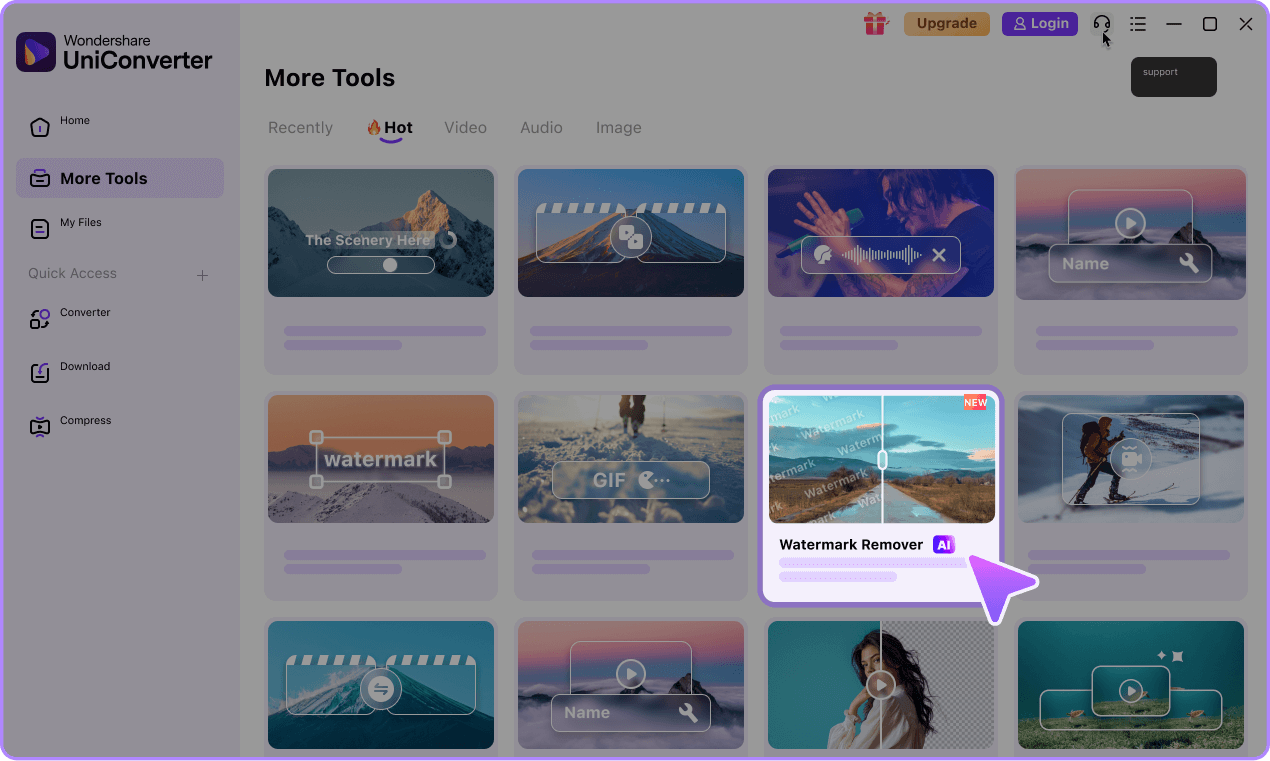Click the AI badge beside Watermark Remover

944,545
